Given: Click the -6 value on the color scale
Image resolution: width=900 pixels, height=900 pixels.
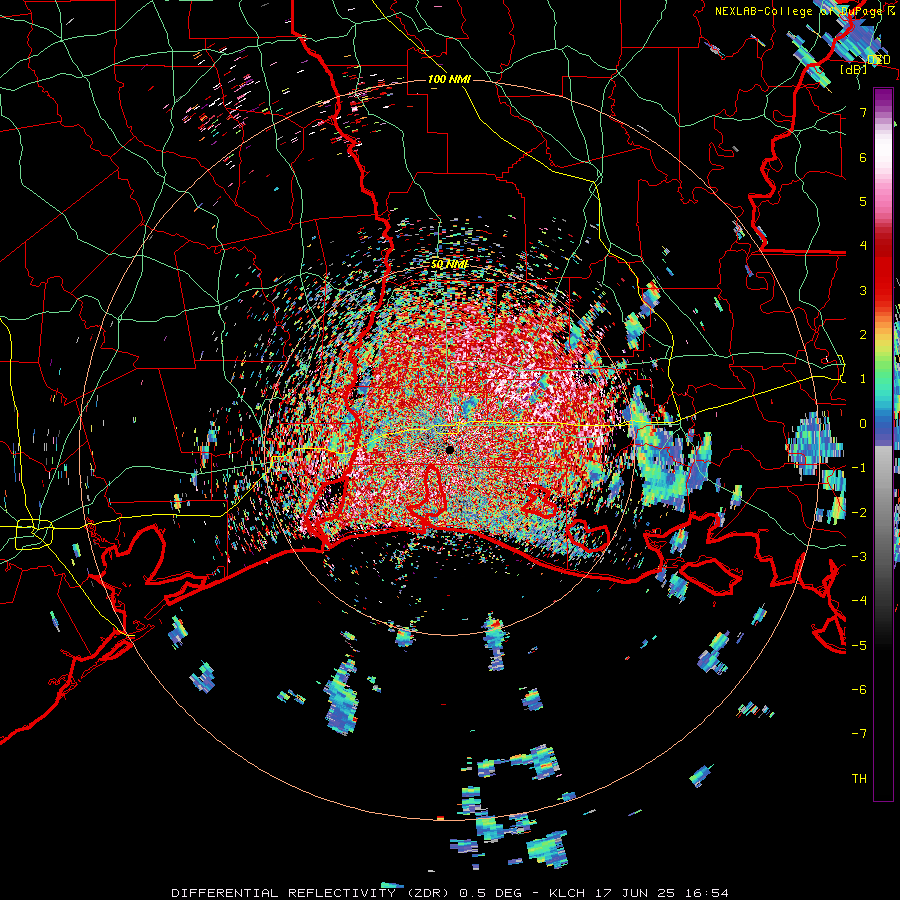Looking at the screenshot, I should click(859, 690).
